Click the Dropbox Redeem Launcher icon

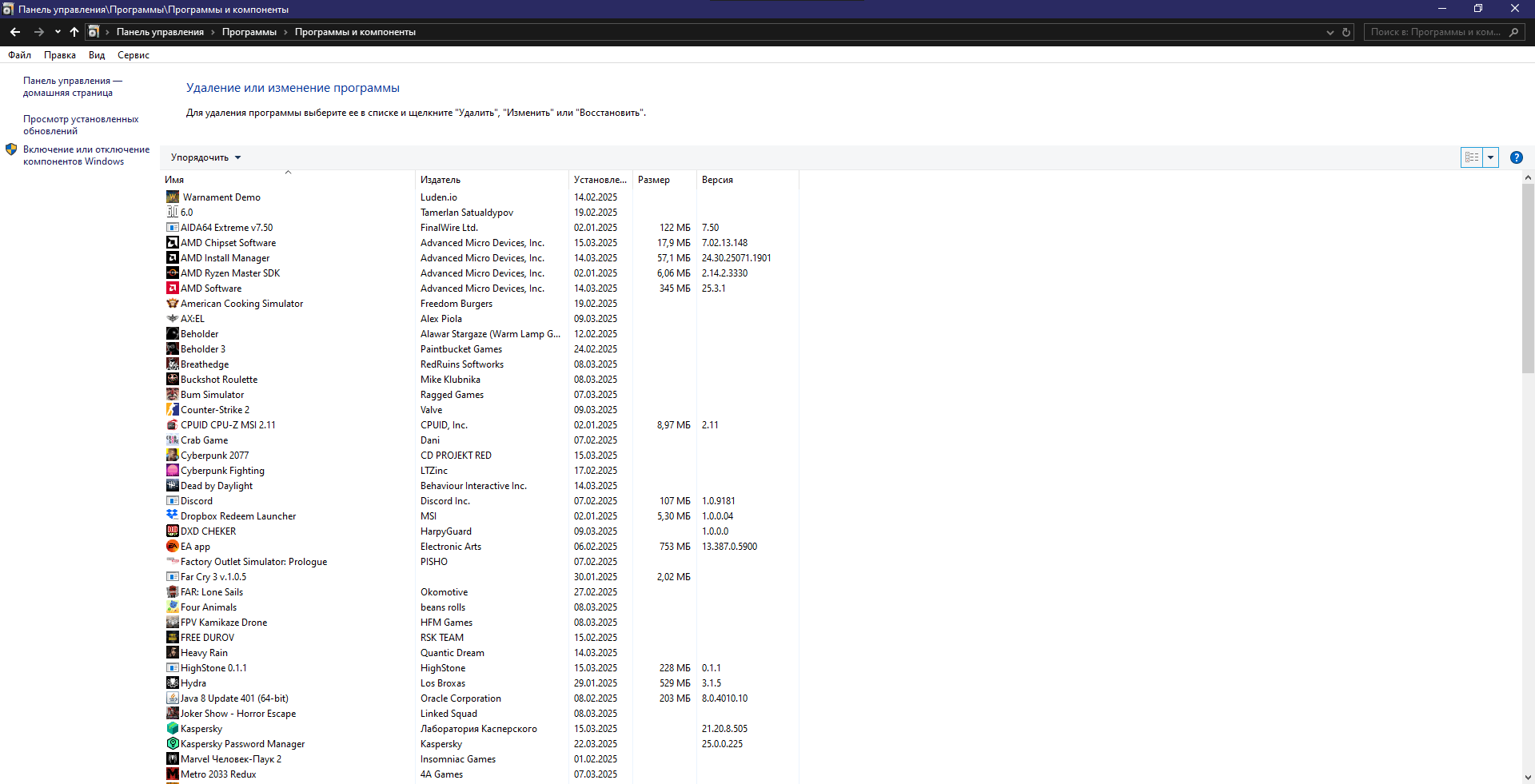173,516
